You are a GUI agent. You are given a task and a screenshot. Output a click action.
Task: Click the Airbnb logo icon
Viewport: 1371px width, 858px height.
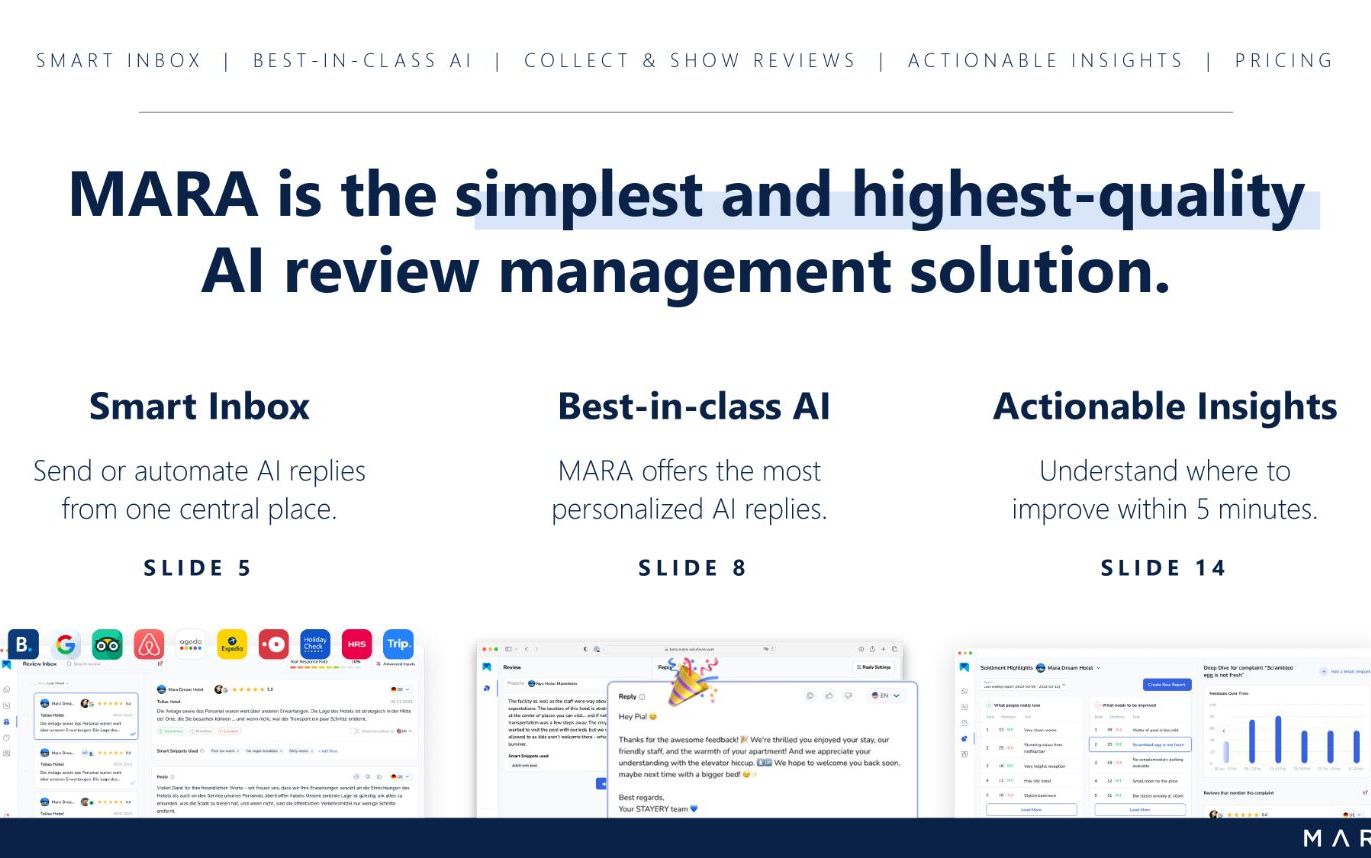tap(149, 644)
